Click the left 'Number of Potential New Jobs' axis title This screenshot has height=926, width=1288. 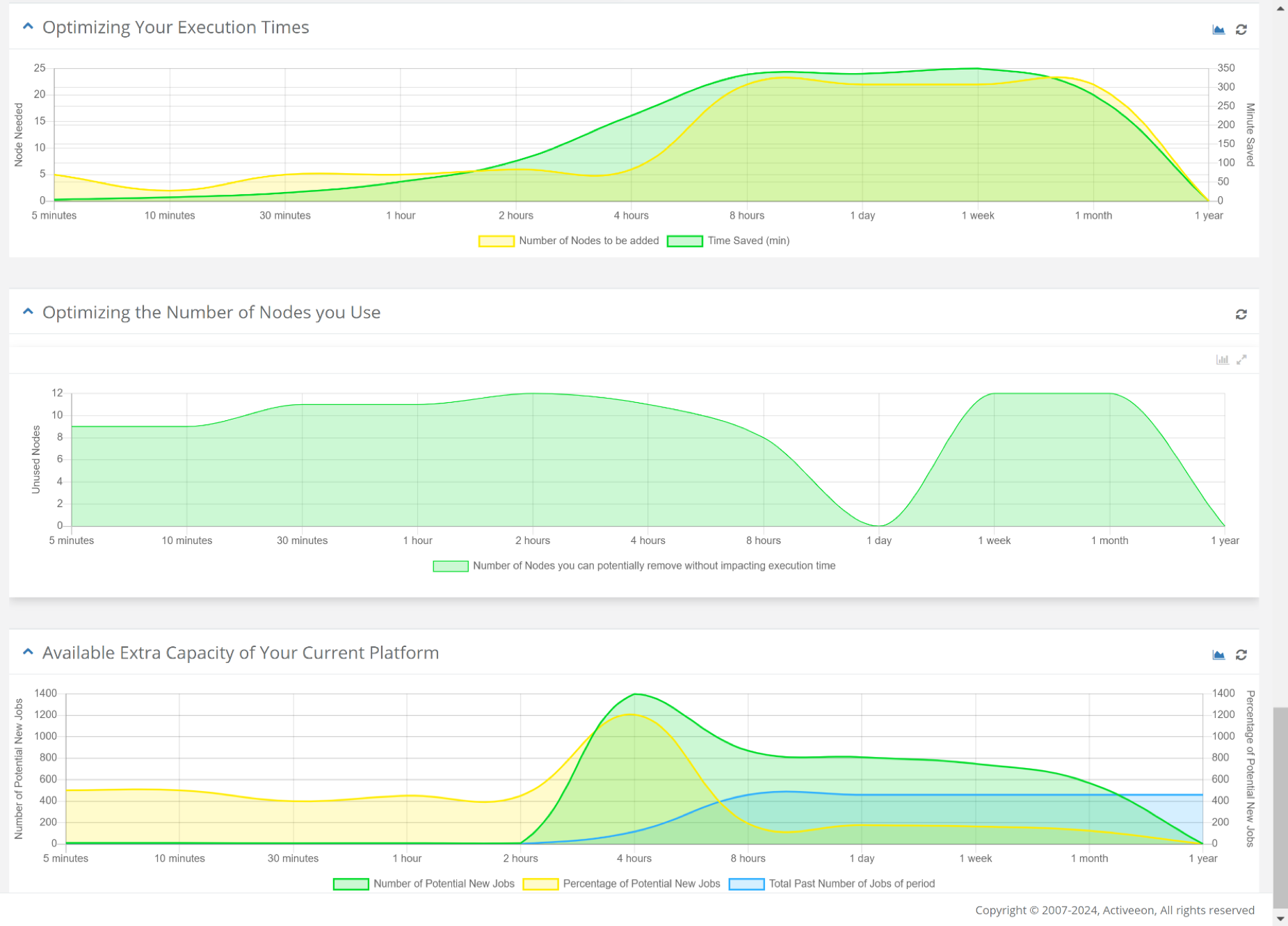click(x=19, y=769)
